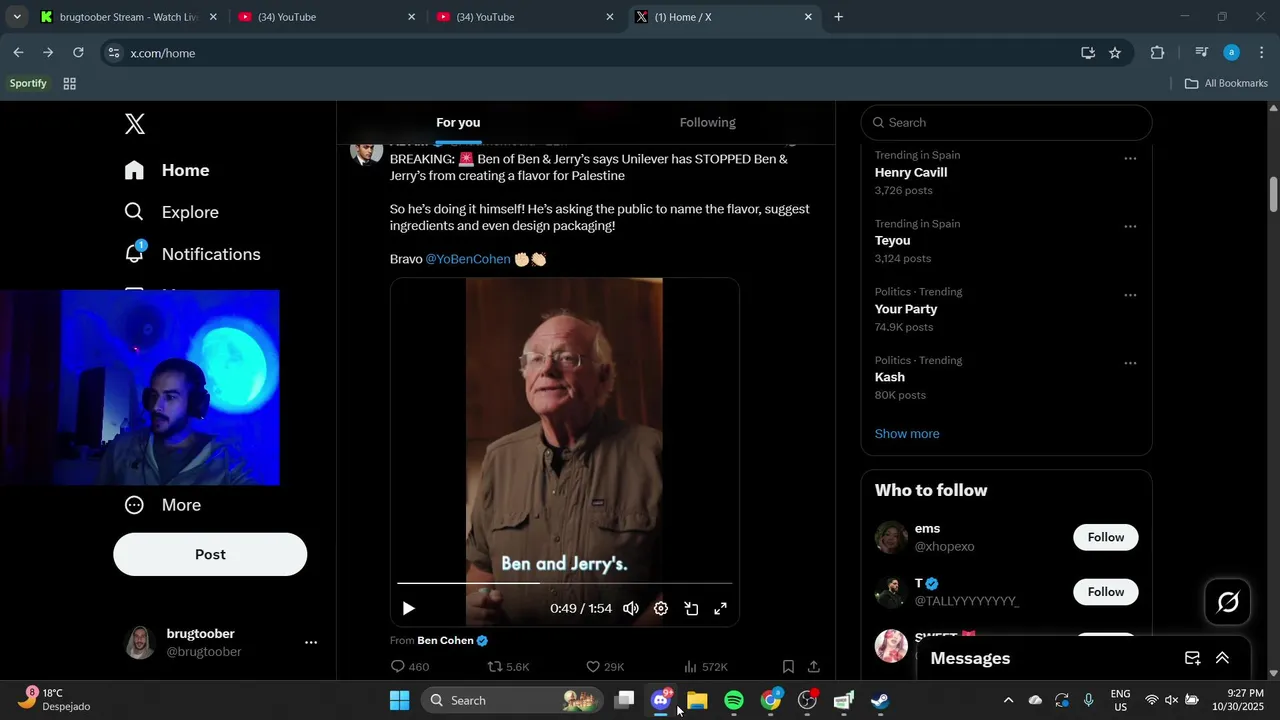Expand the Messages drawer
Viewport: 1280px width, 720px height.
pos(1222,658)
